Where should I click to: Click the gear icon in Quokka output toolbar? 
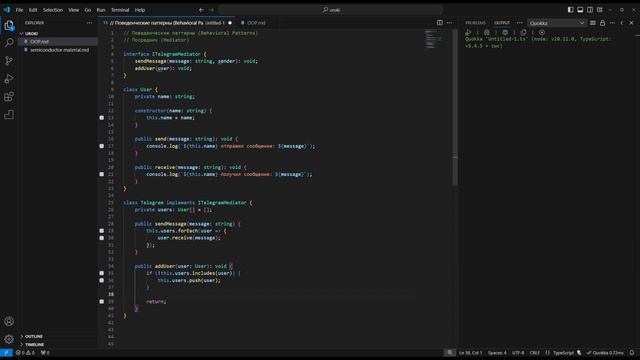click(487, 32)
